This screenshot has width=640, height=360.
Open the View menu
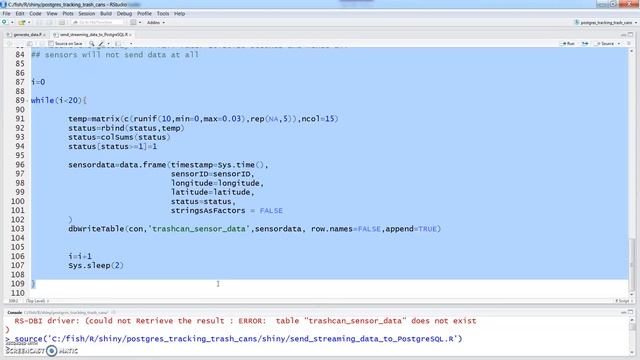tap(52, 13)
